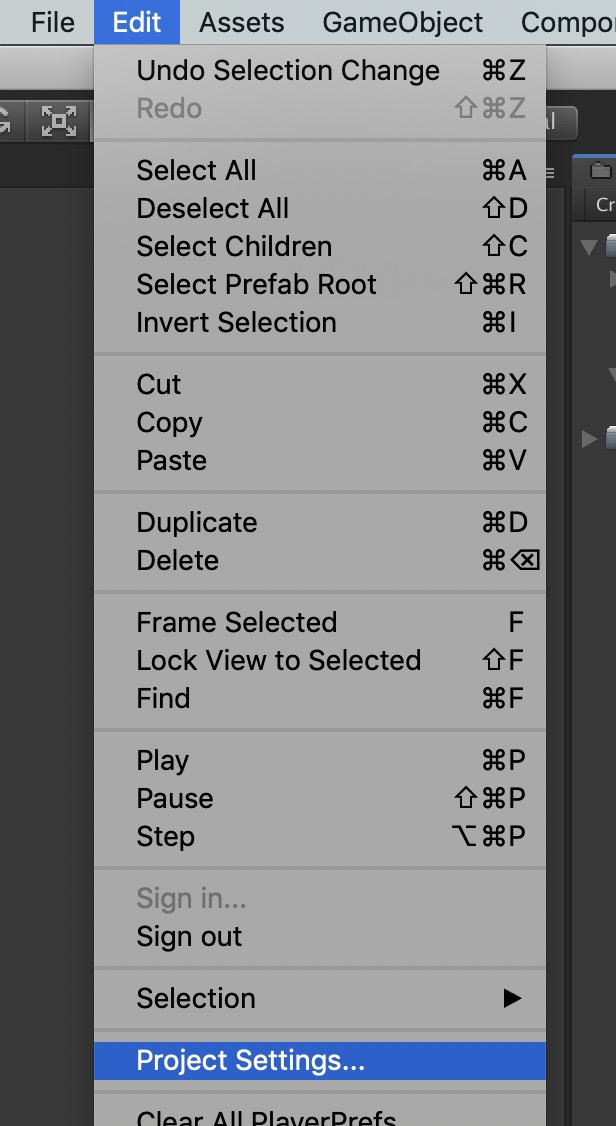Viewport: 616px width, 1126px height.
Task: Choose Undo Selection Change
Action: coord(288,71)
